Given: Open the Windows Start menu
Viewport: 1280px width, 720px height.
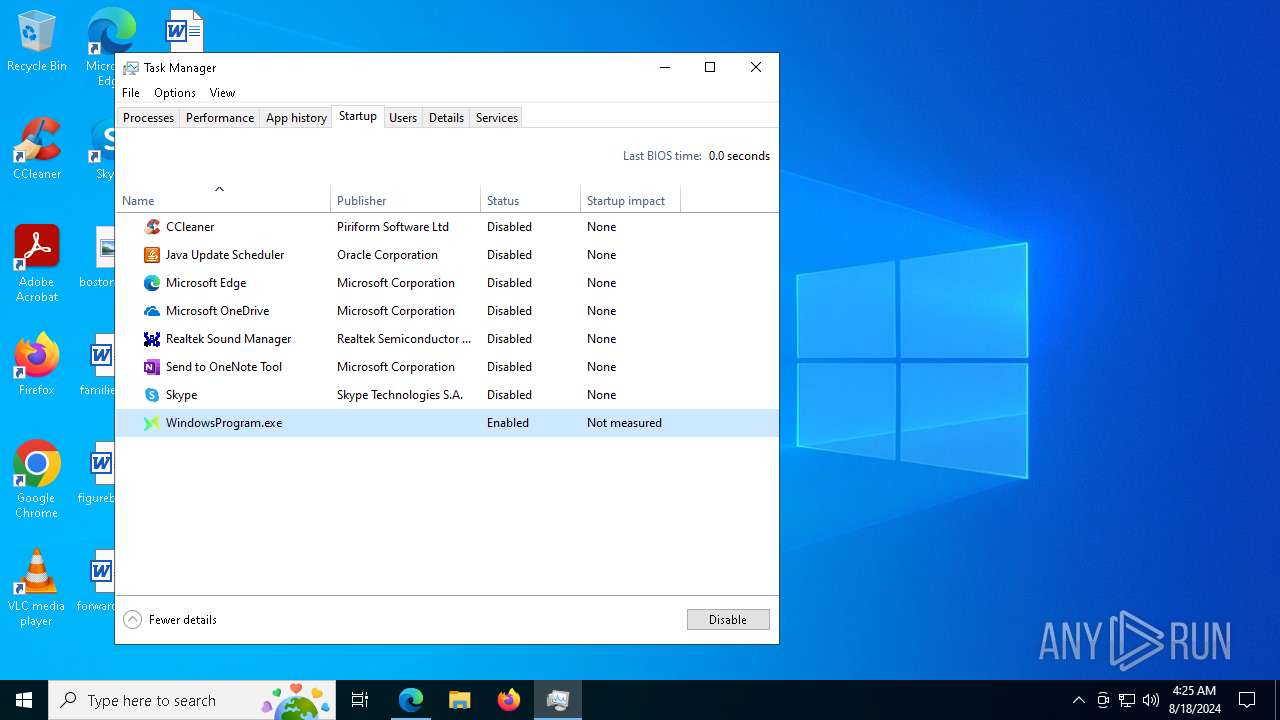Looking at the screenshot, I should pyautogui.click(x=24, y=700).
